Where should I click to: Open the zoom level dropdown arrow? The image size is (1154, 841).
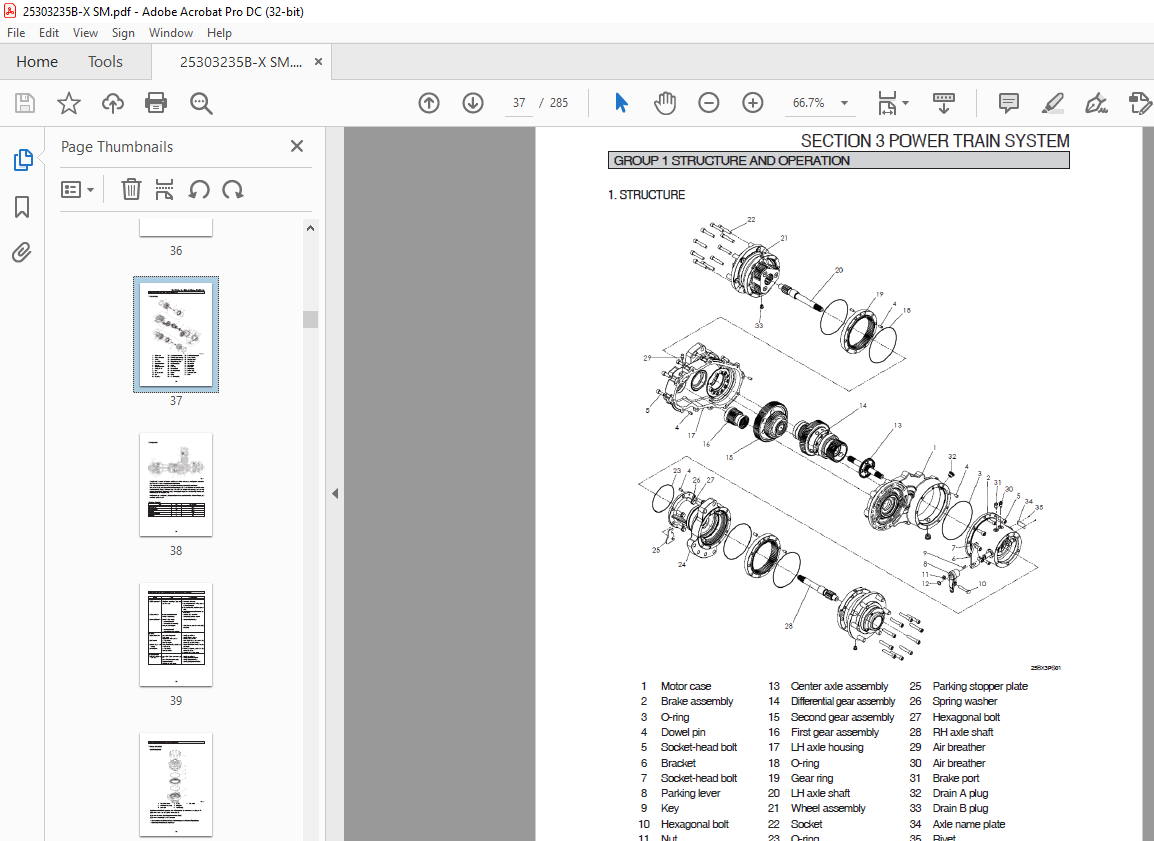click(x=844, y=103)
